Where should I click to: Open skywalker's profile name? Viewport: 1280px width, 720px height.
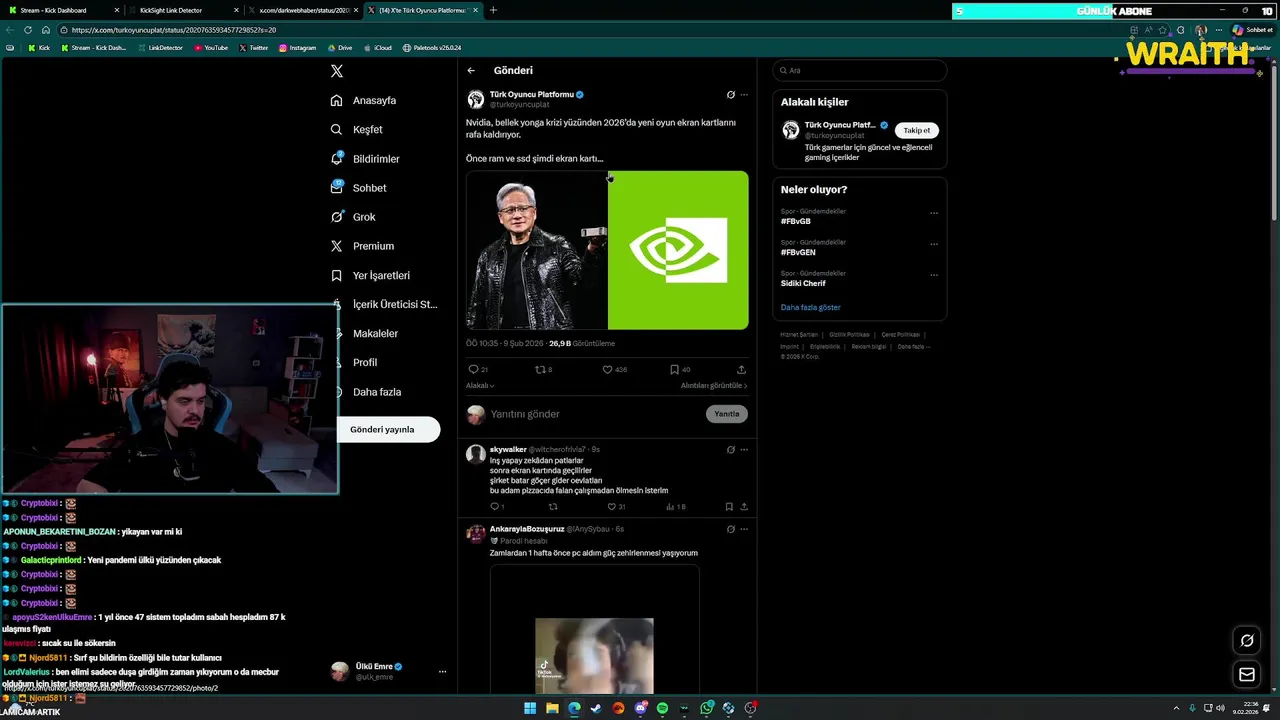[x=508, y=450]
